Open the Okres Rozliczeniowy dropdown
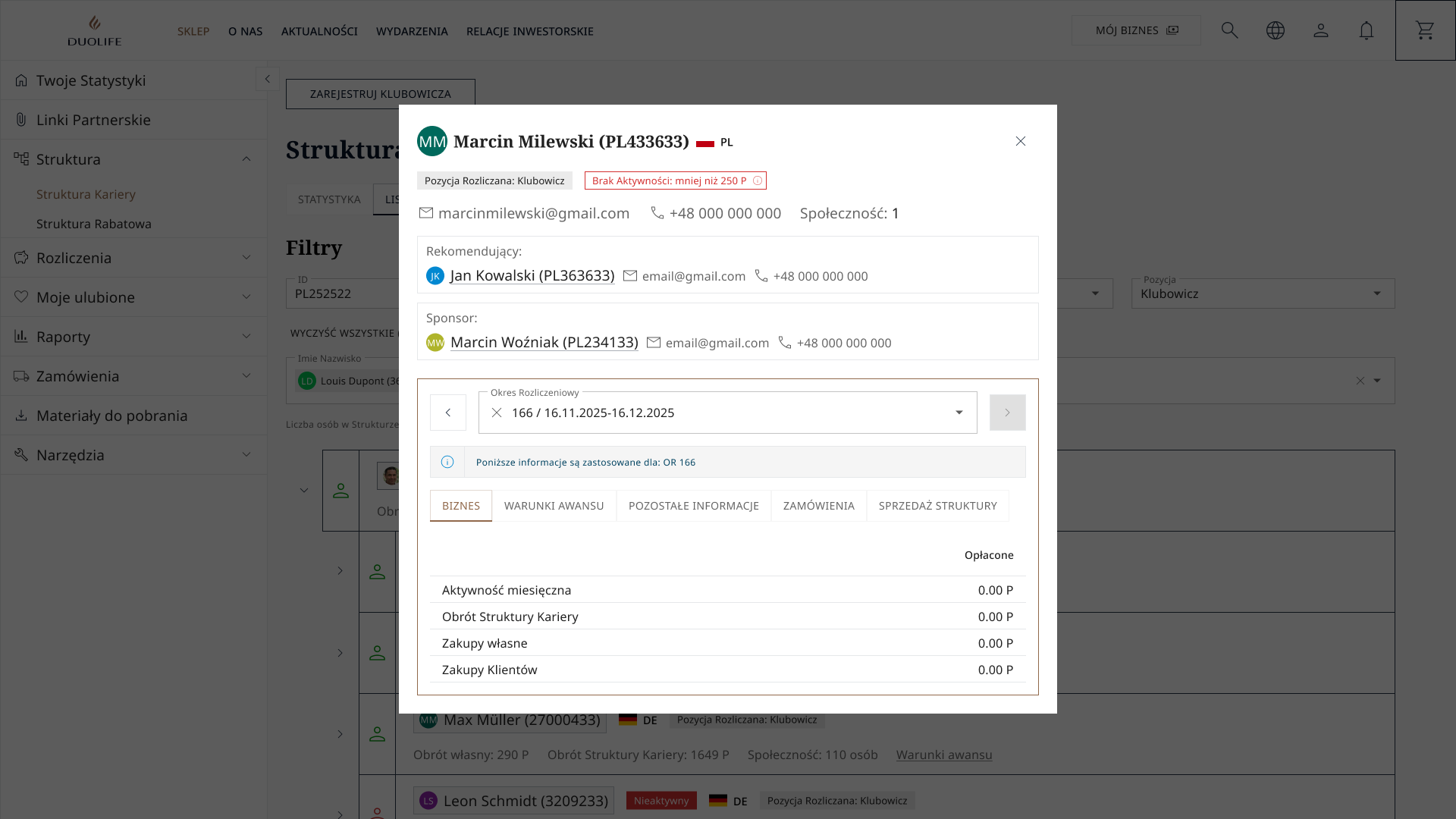The image size is (1456, 819). (x=959, y=413)
